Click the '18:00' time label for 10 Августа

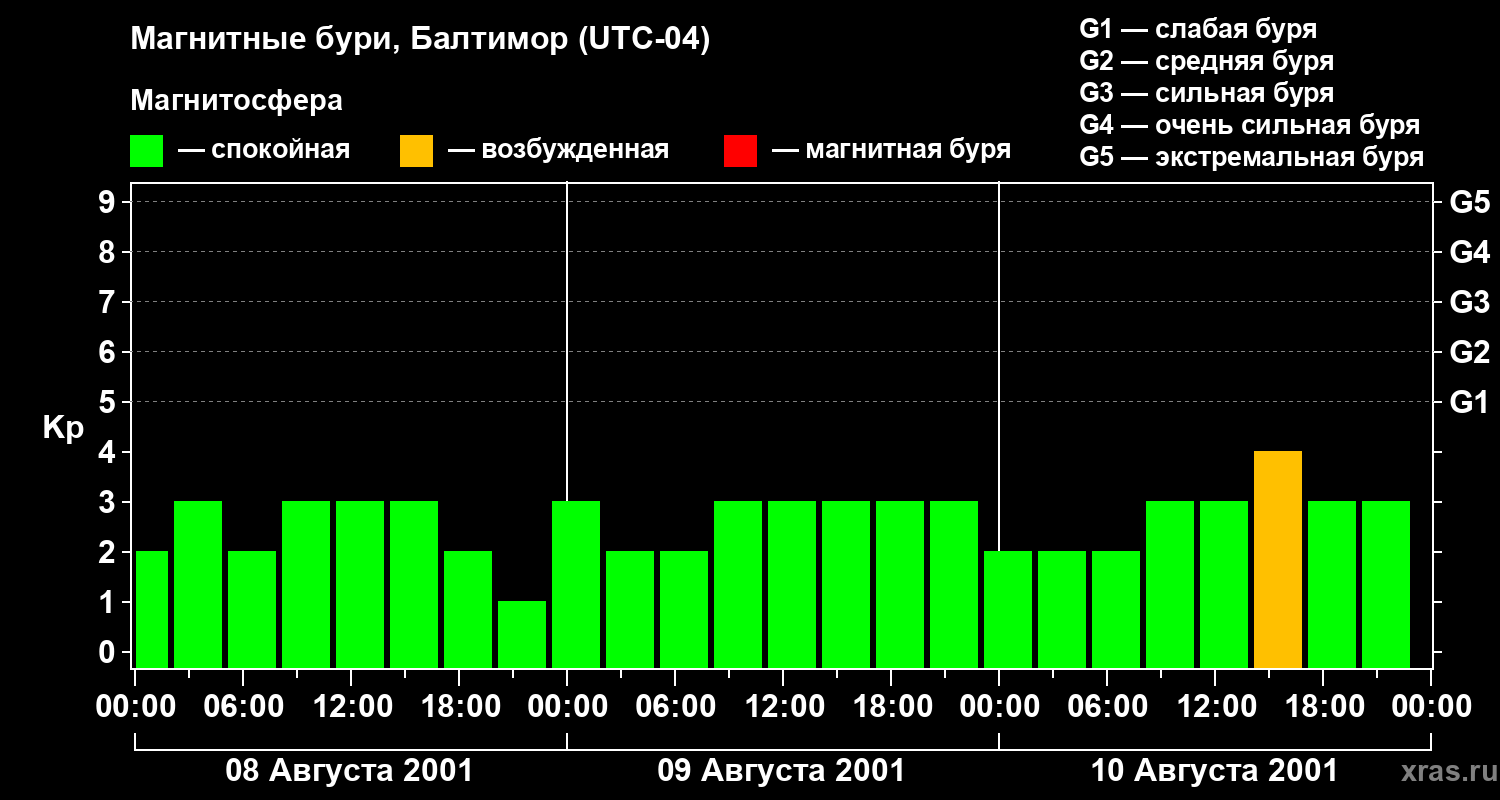click(1323, 707)
